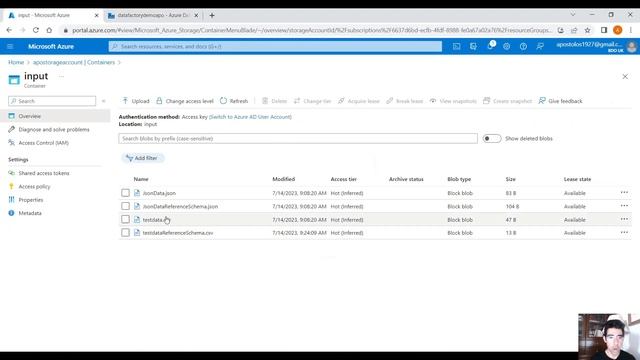Screen dimensions: 640x360
Task: Open portal settings gear
Action: click(x=507, y=47)
